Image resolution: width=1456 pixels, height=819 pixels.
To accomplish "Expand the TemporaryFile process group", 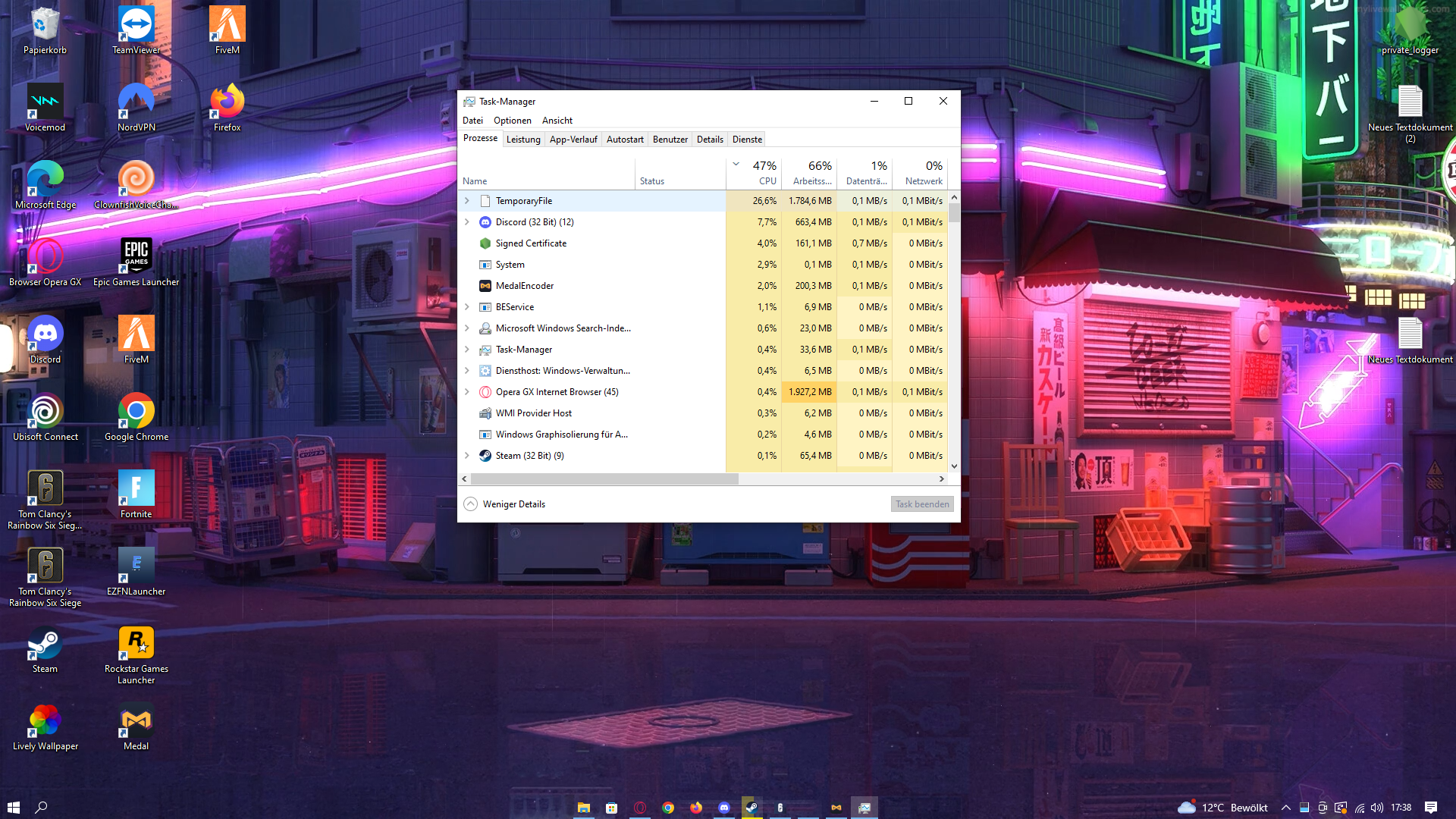I will [467, 201].
